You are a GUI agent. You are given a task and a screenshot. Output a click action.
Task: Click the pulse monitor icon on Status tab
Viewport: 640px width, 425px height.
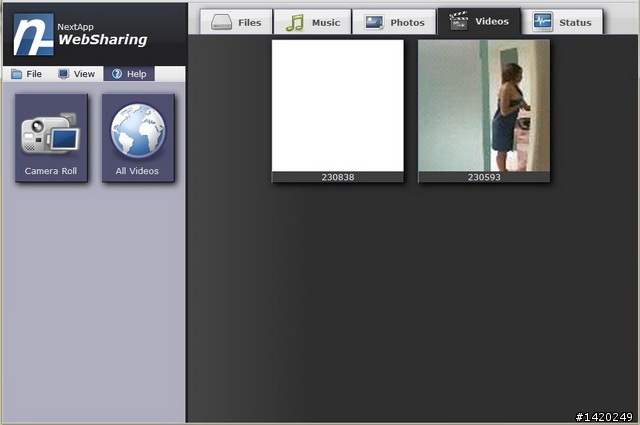[x=543, y=22]
